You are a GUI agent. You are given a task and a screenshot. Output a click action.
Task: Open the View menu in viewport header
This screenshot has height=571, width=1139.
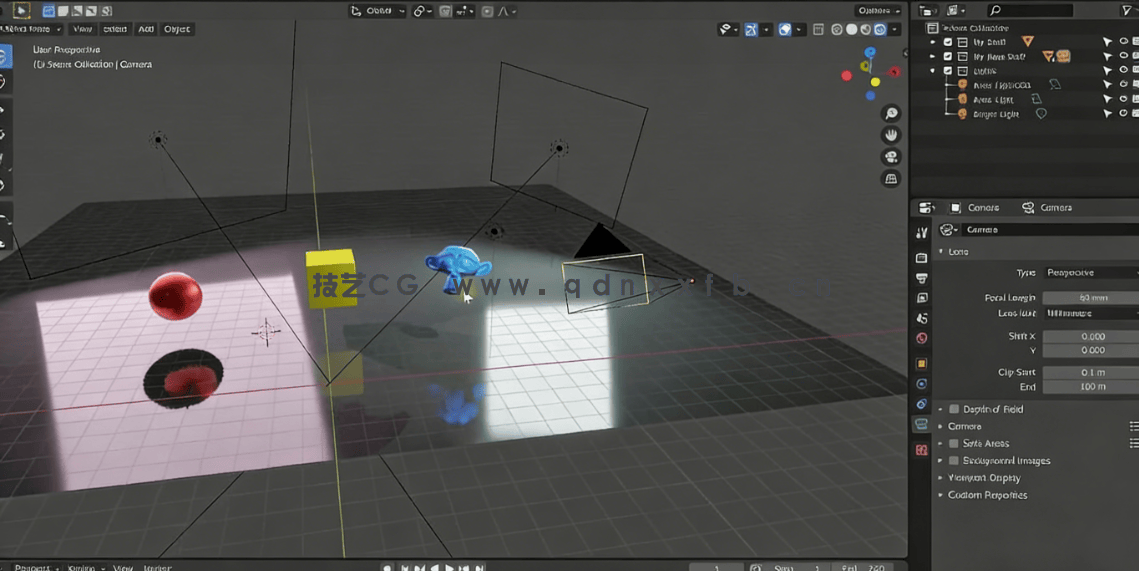coord(83,29)
